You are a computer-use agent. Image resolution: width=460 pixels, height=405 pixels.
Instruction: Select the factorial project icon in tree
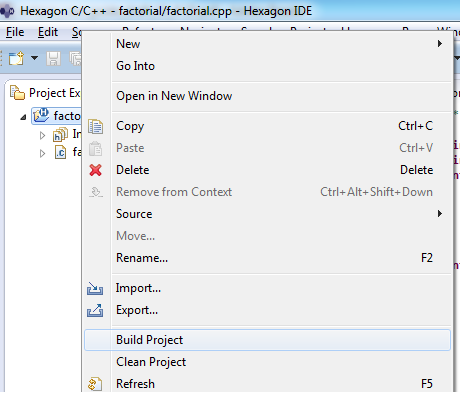[41, 116]
